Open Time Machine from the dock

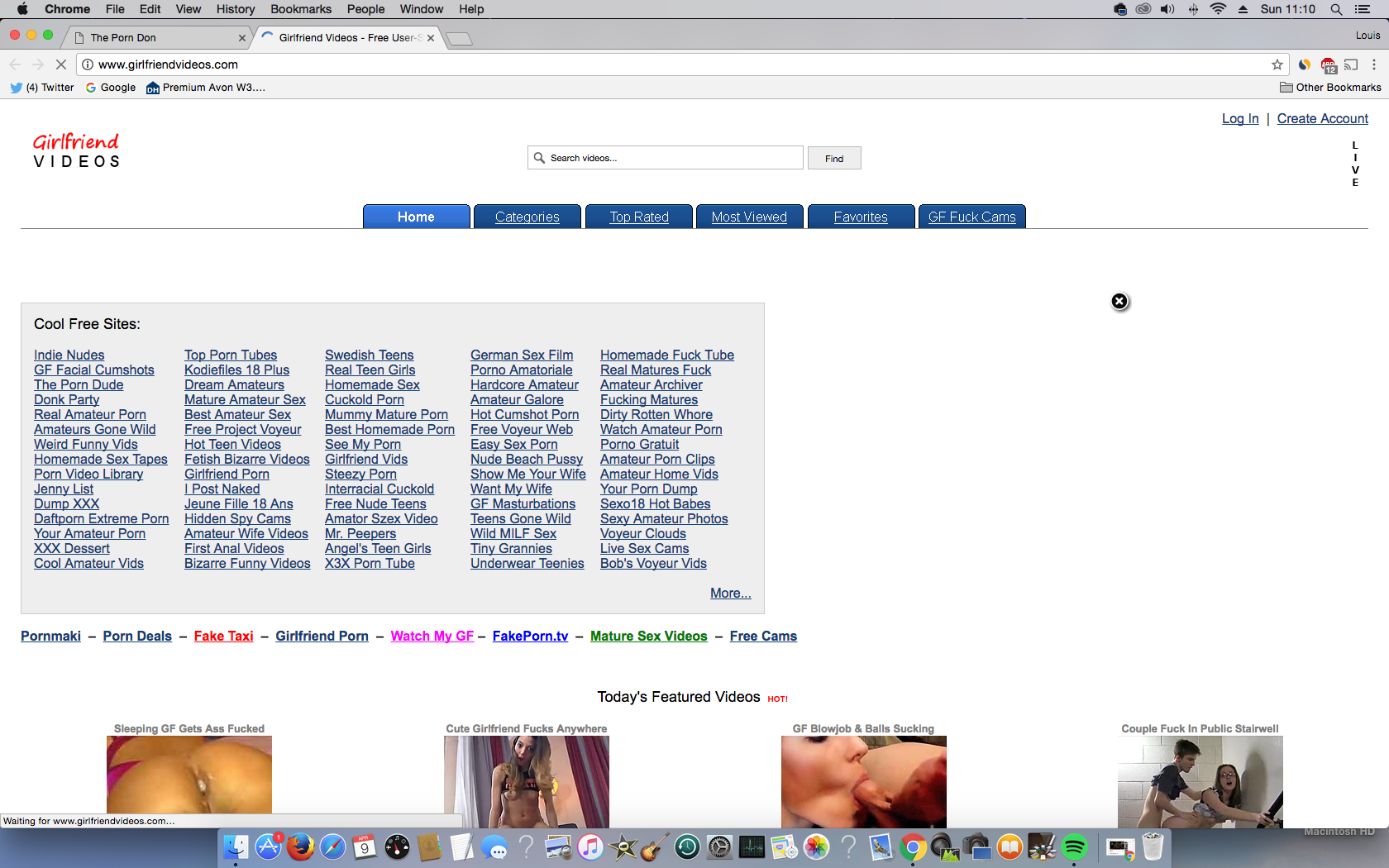point(687,847)
